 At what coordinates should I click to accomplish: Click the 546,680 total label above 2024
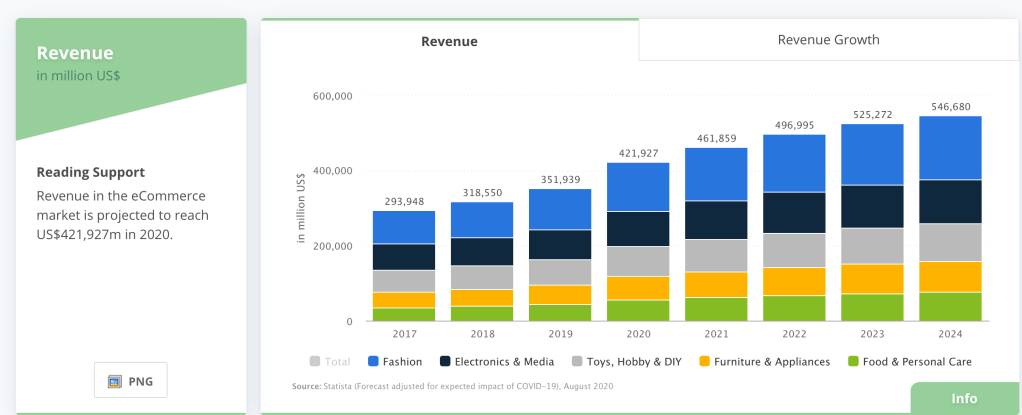950,107
